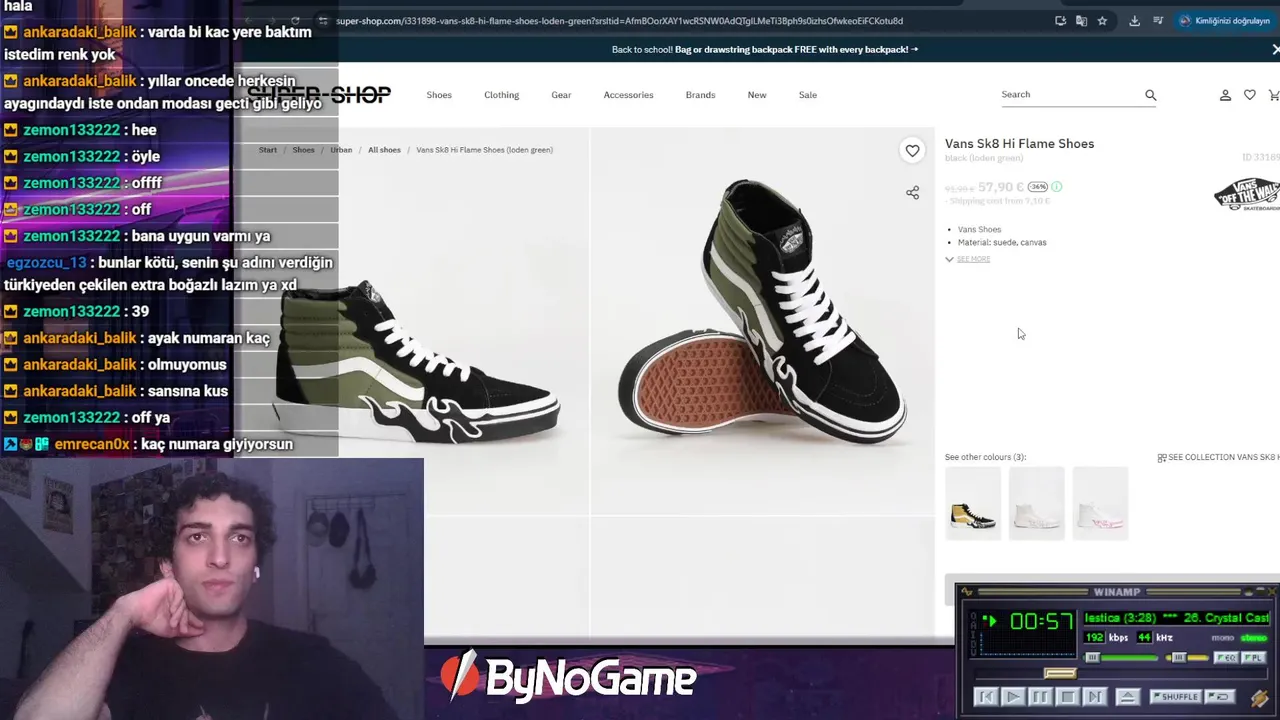Screen dimensions: 1280x720
Task: Click the translate page icon in address bar
Action: click(x=1081, y=20)
